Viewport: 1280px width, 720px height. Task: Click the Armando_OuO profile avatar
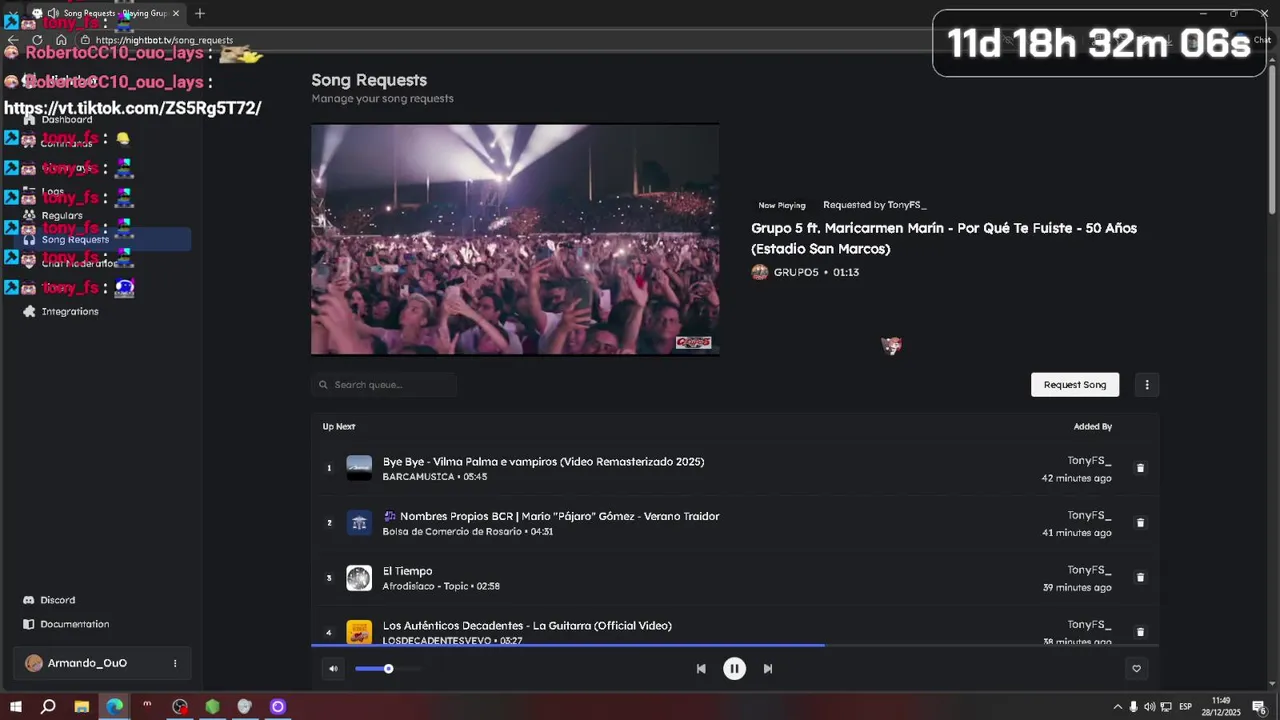(34, 663)
